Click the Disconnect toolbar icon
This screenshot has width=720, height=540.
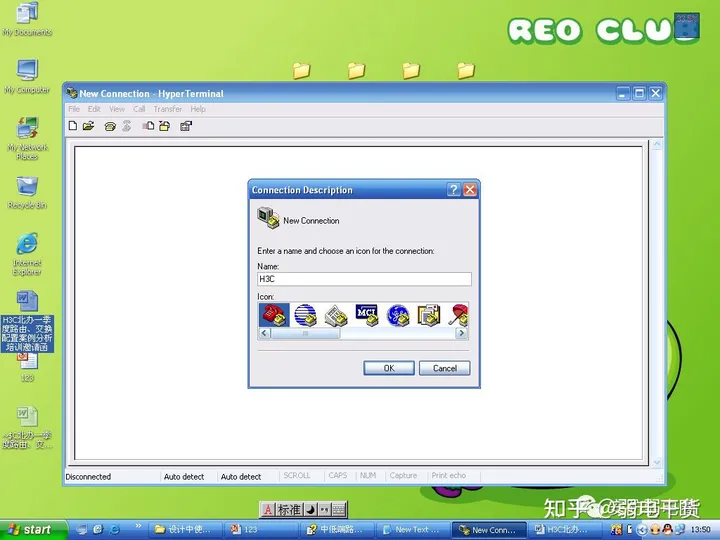tap(126, 126)
